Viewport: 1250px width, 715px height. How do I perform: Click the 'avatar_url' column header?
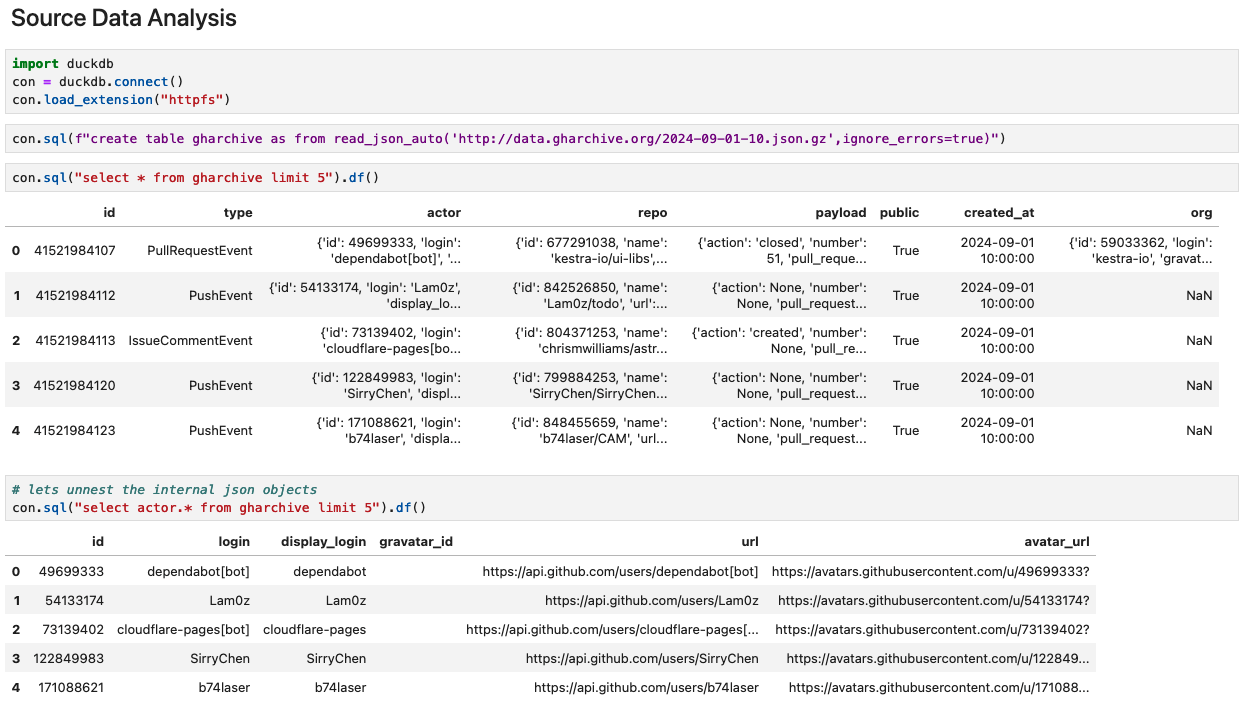tap(1058, 541)
